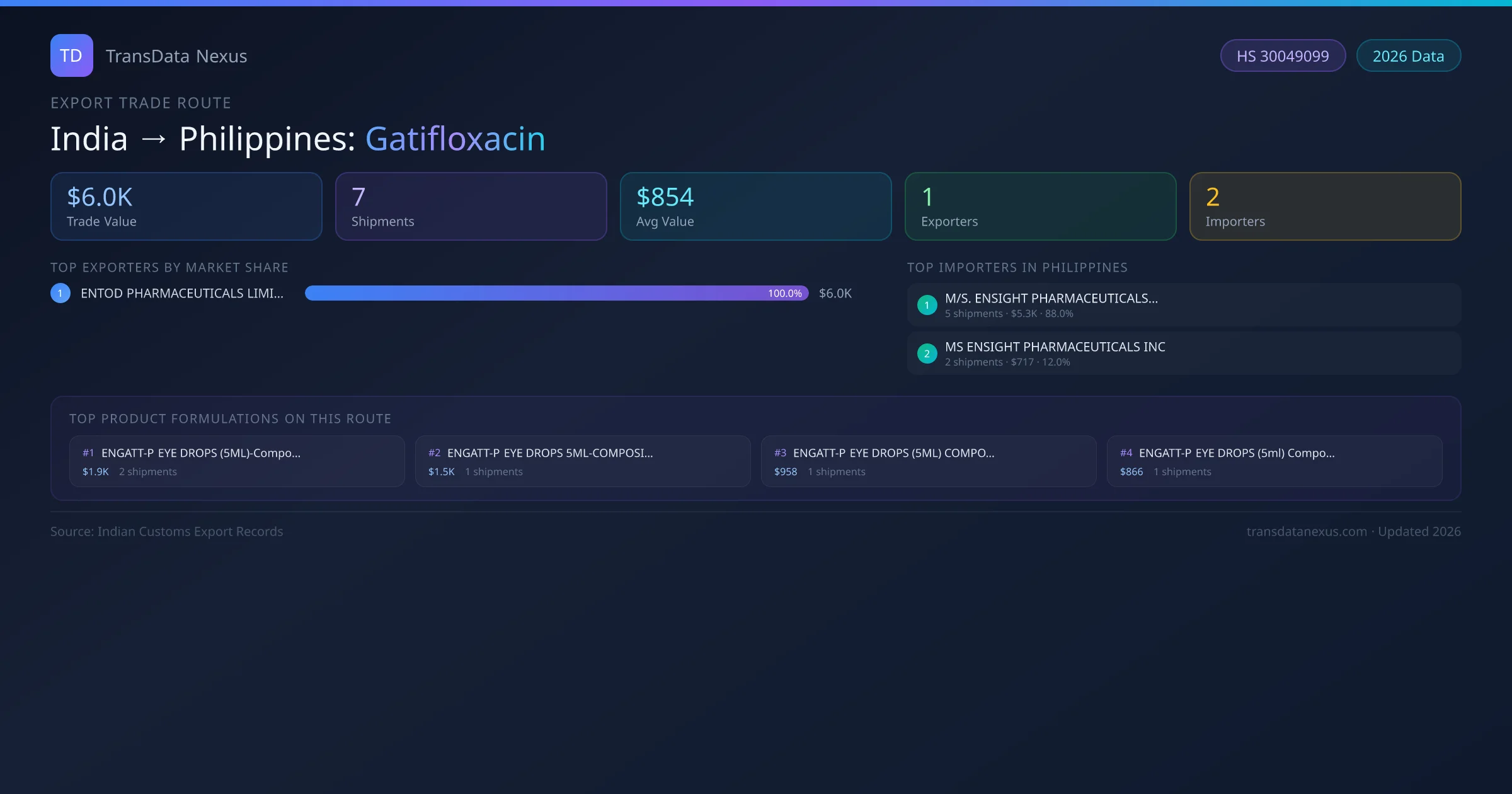The height and width of the screenshot is (794, 1512).
Task: Click the blue rank 1 exporter badge
Action: (60, 293)
